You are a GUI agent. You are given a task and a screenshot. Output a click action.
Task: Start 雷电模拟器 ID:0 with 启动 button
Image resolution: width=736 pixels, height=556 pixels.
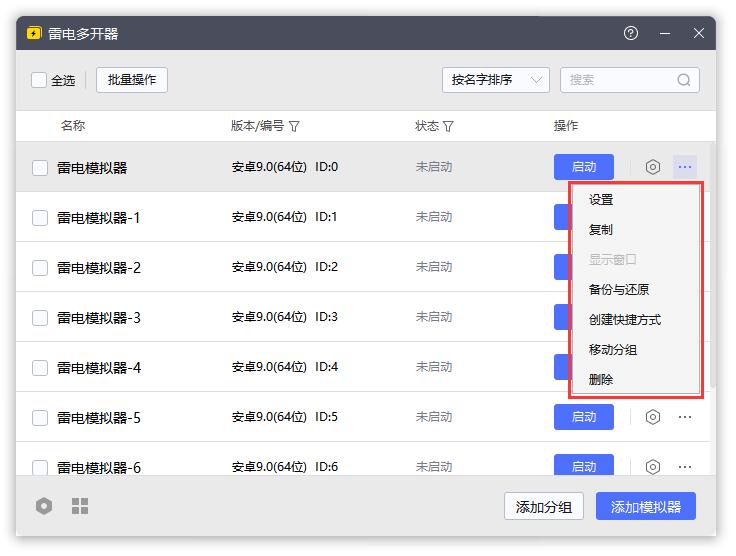tap(584, 167)
